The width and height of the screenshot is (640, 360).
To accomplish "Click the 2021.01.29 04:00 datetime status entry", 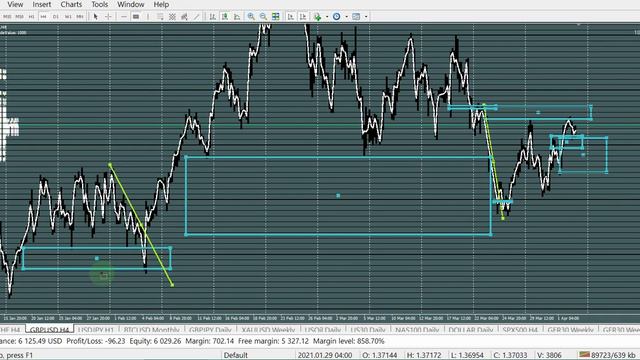I will [325, 355].
